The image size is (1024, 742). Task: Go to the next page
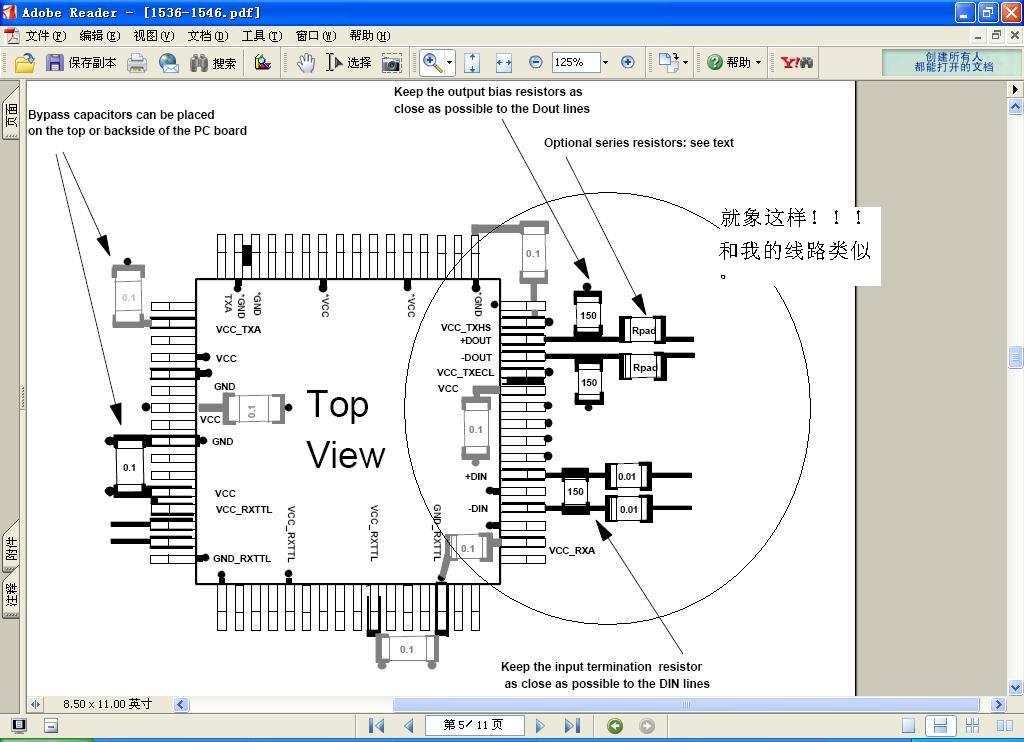(540, 726)
